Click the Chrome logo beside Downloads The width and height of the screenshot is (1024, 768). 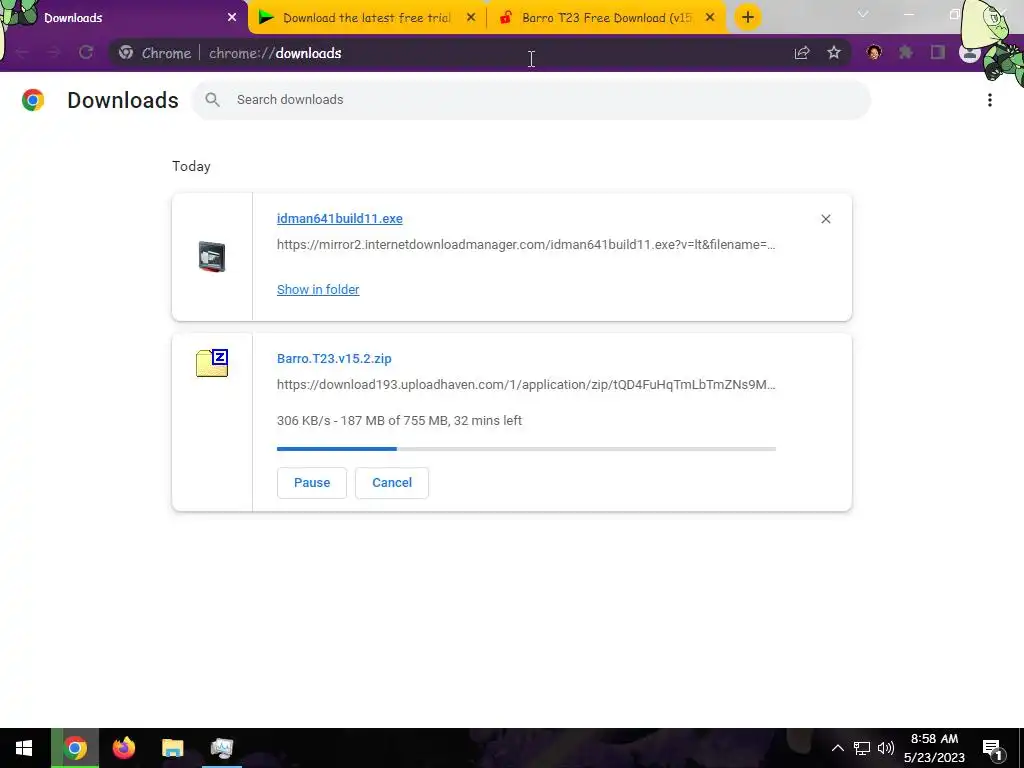point(33,100)
